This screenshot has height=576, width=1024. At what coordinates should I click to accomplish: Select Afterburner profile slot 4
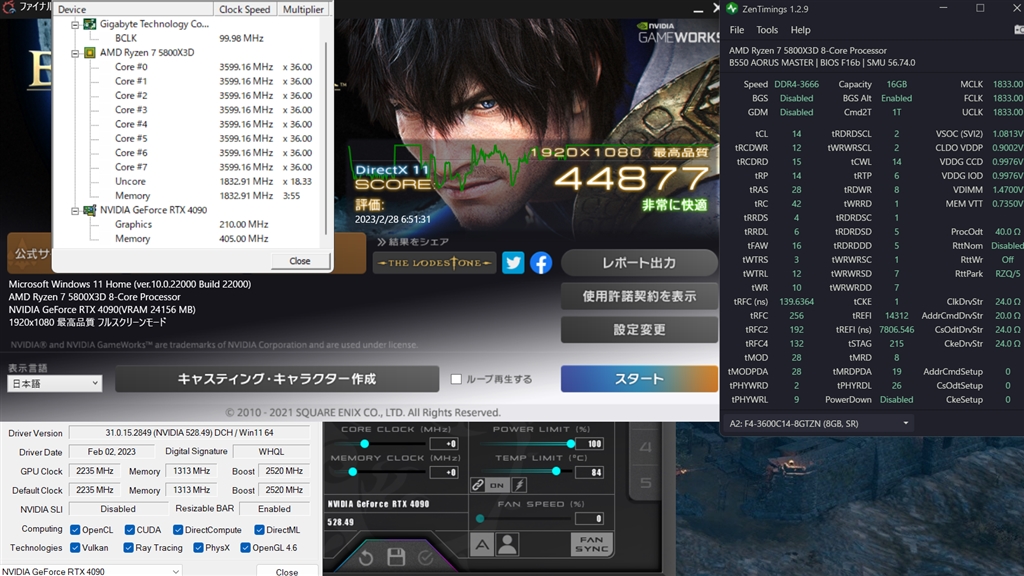click(x=645, y=447)
